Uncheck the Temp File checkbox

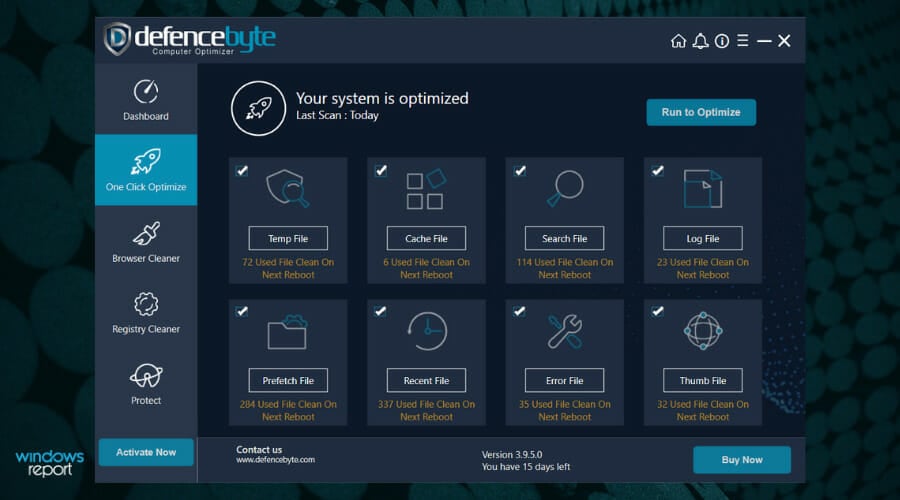242,170
